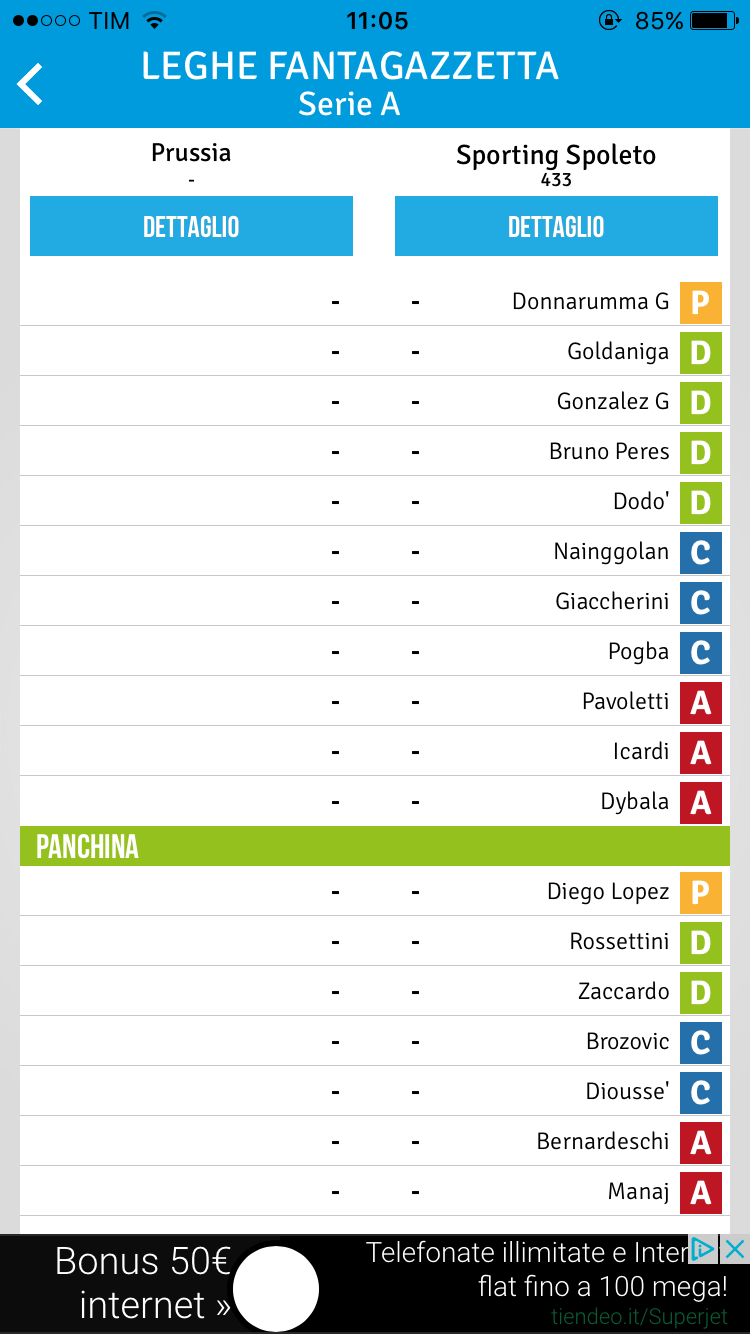Select the Prussia team name
750x1334 pixels.
click(x=191, y=153)
